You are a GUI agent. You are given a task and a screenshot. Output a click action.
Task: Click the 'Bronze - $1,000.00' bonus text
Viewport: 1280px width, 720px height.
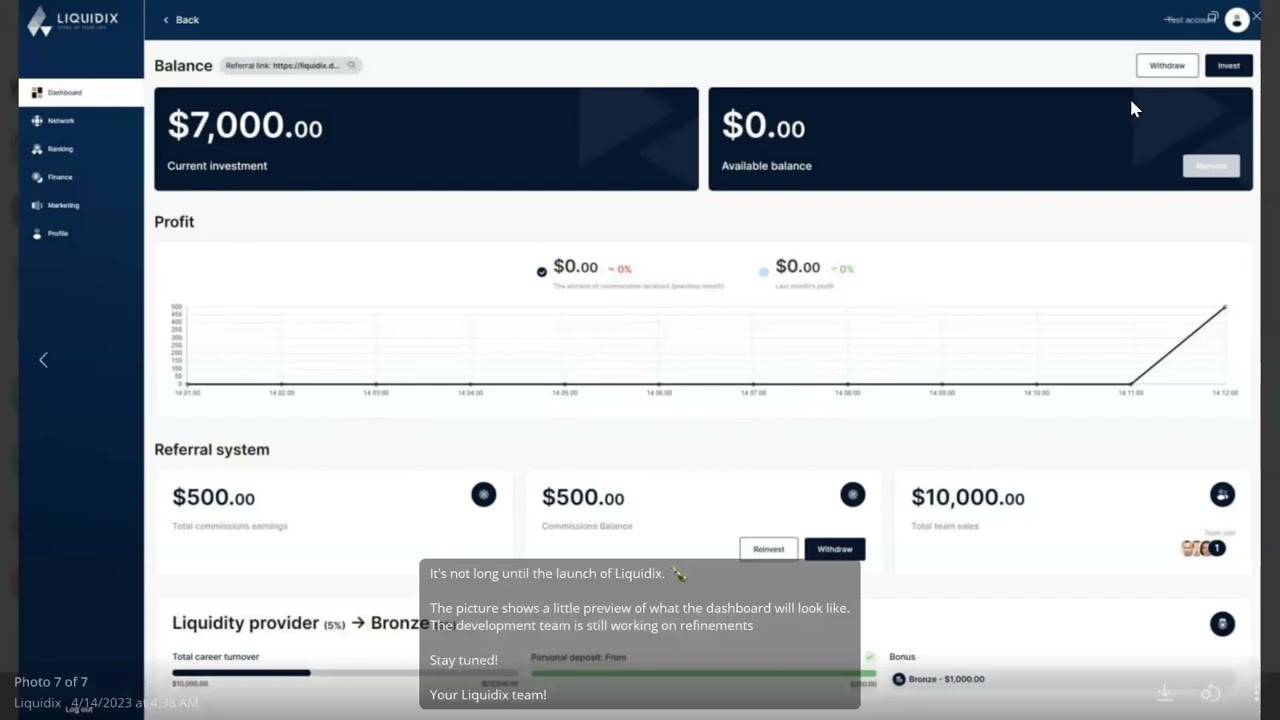tap(946, 679)
